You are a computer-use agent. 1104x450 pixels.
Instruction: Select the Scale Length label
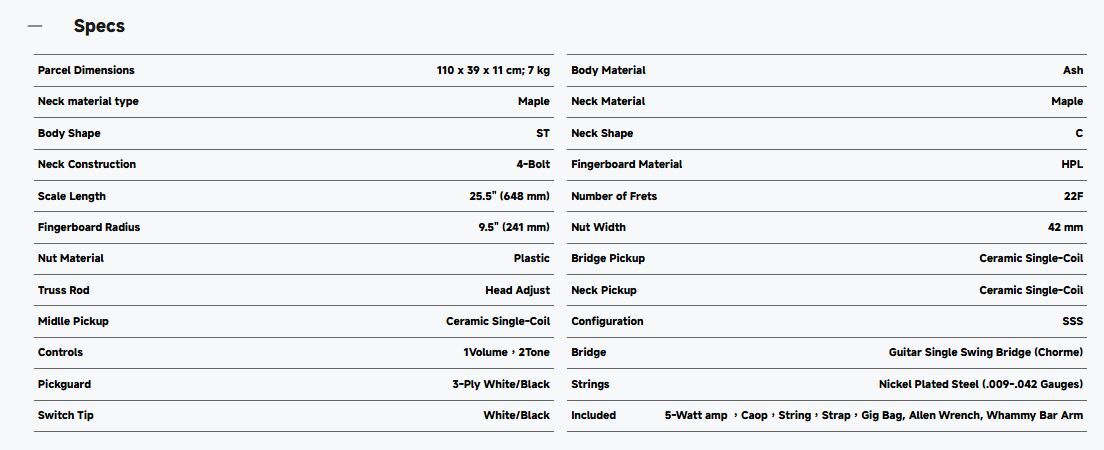tap(71, 196)
